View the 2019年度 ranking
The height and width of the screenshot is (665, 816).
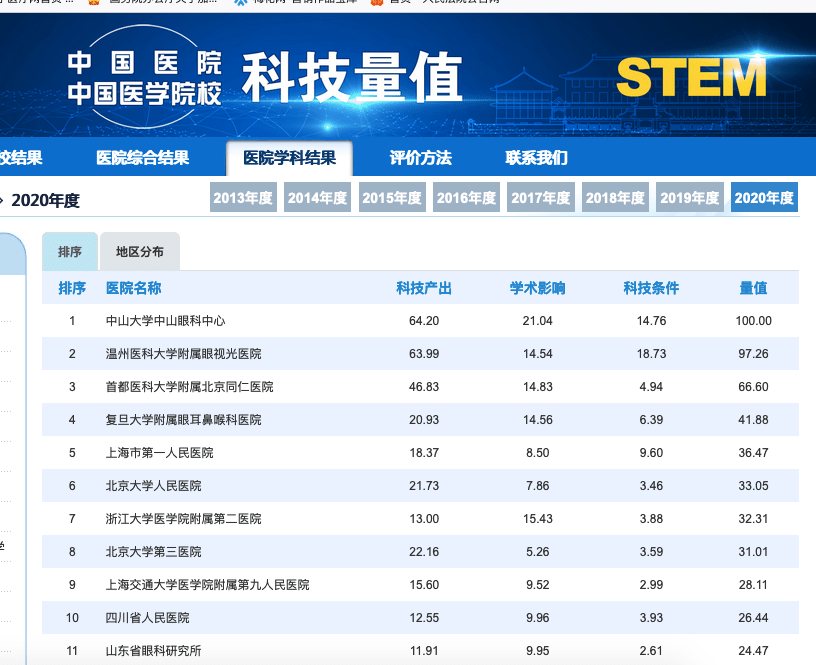690,197
